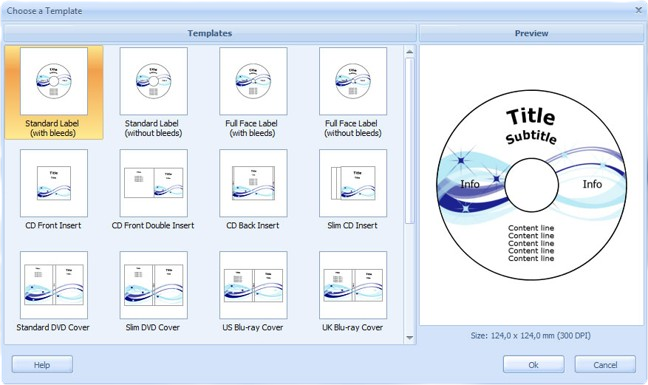
Task: Click the disc label preview image
Action: click(531, 185)
